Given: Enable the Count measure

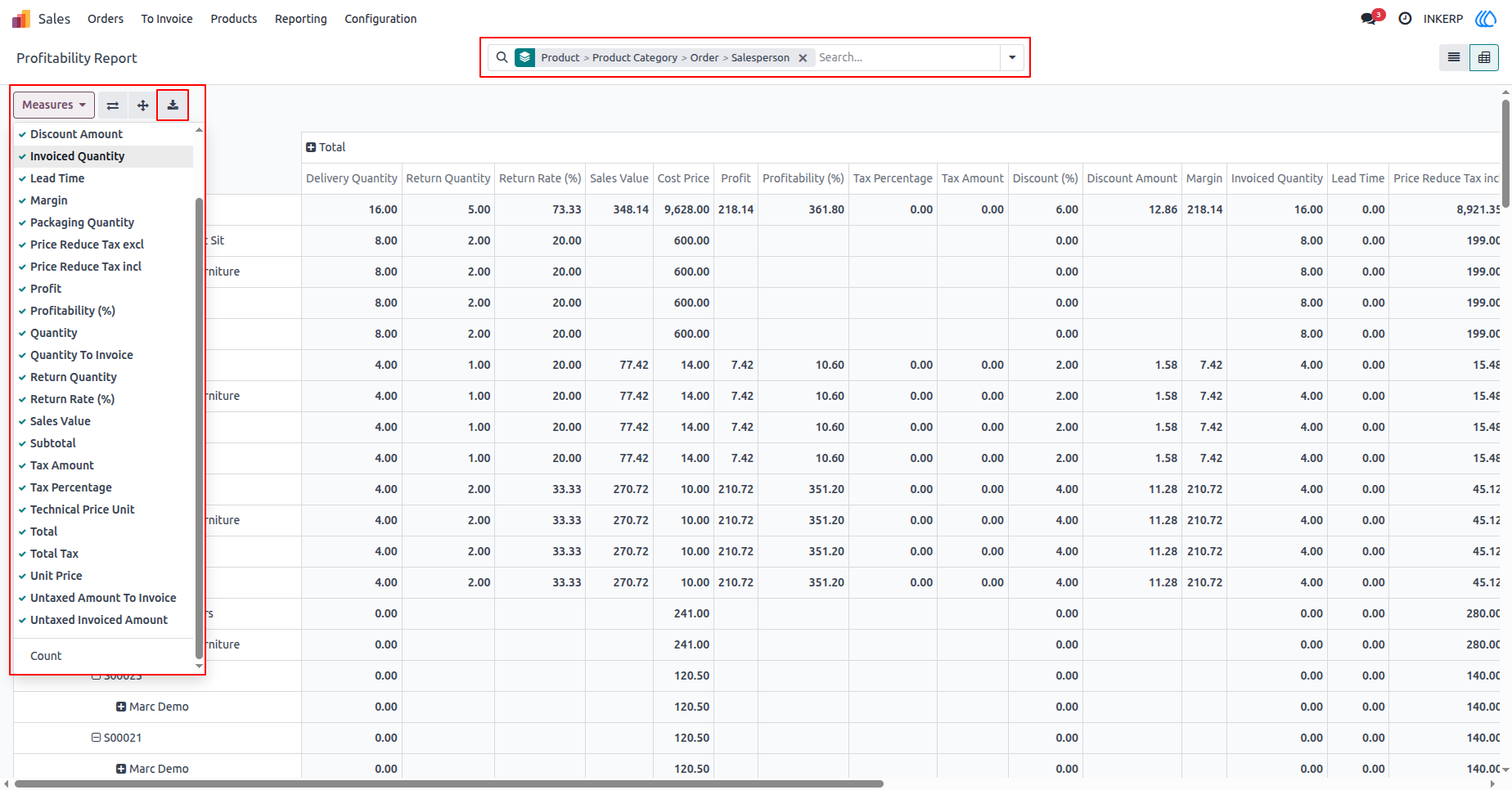Looking at the screenshot, I should pos(103,656).
